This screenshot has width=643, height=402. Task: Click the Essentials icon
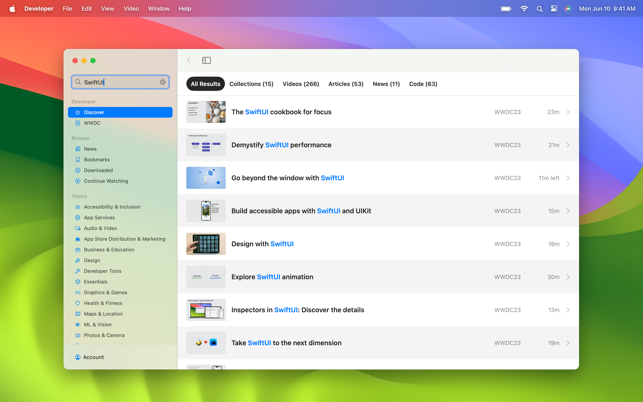coord(78,282)
